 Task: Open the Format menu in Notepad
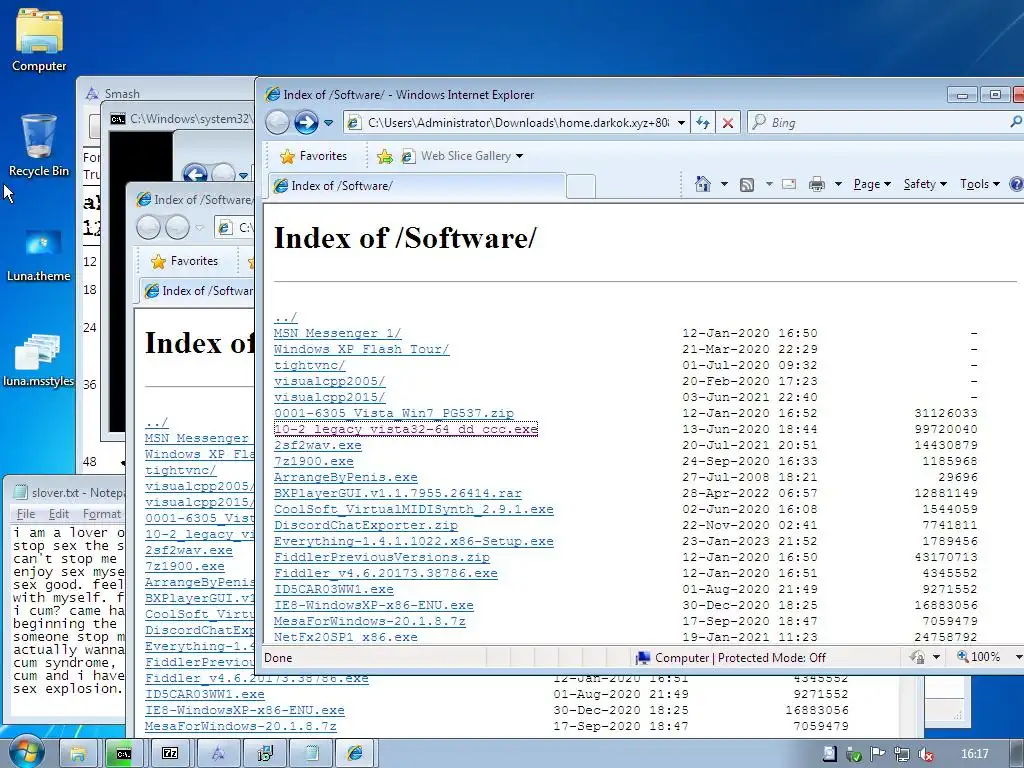click(102, 514)
